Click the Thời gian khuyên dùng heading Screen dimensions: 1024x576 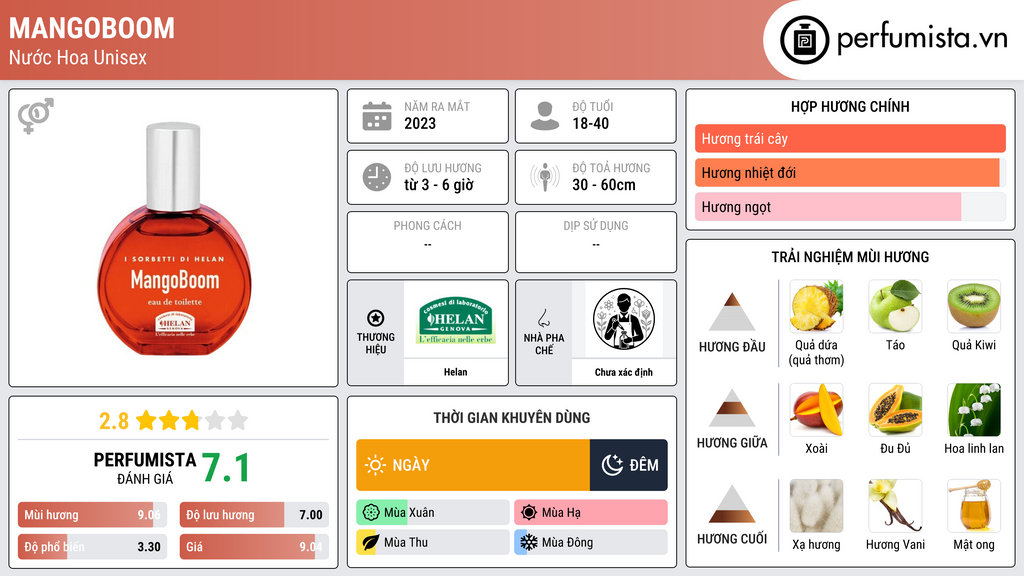pos(512,417)
